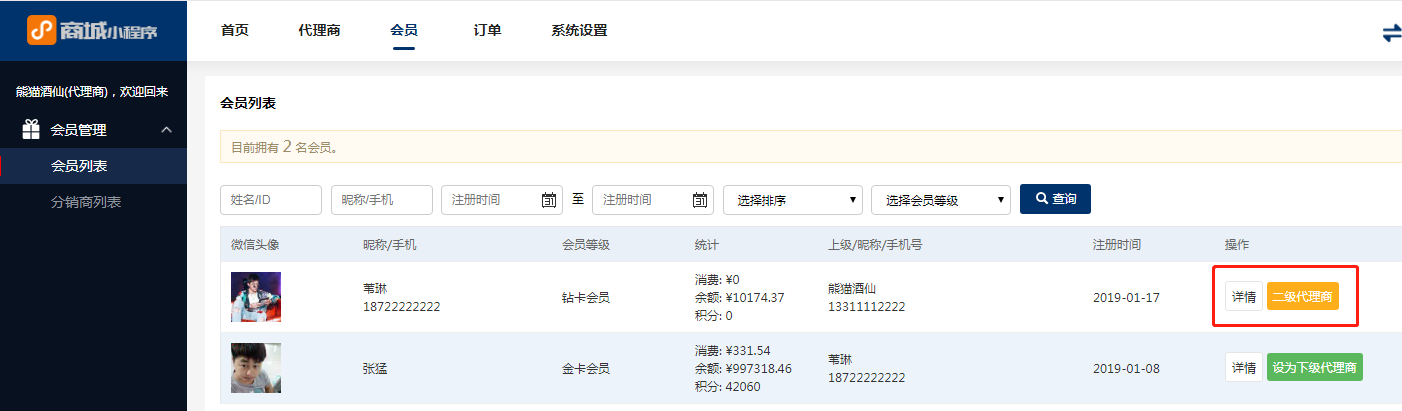This screenshot has width=1402, height=411.
Task: Click the 微信头像 column header
Action: click(255, 245)
